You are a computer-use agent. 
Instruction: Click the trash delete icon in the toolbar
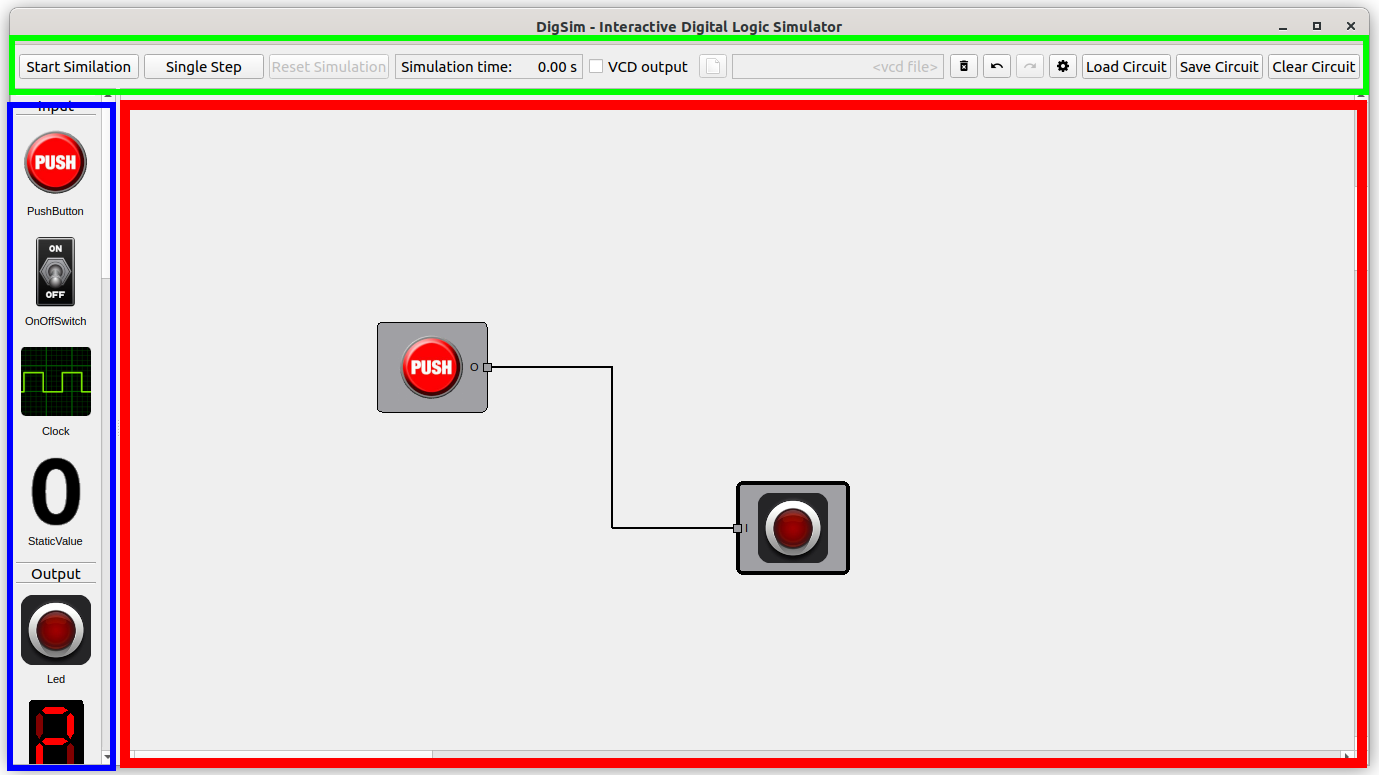(x=963, y=67)
